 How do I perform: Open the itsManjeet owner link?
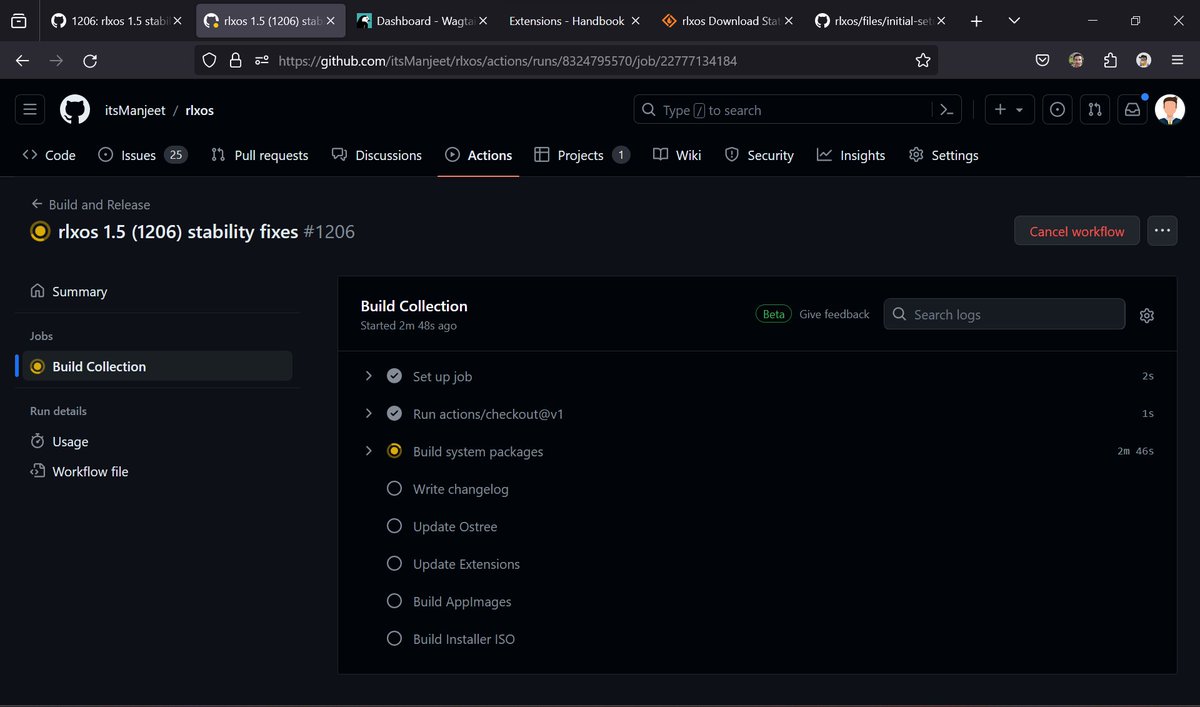tap(135, 110)
